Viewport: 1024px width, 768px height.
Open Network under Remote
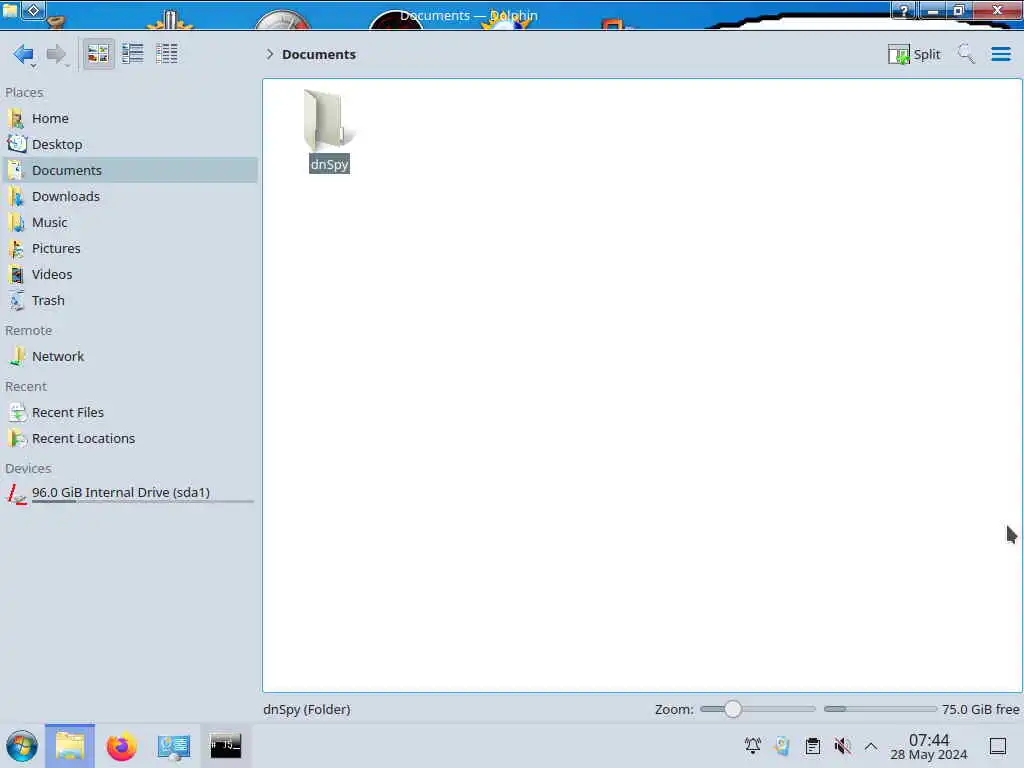pos(131,356)
